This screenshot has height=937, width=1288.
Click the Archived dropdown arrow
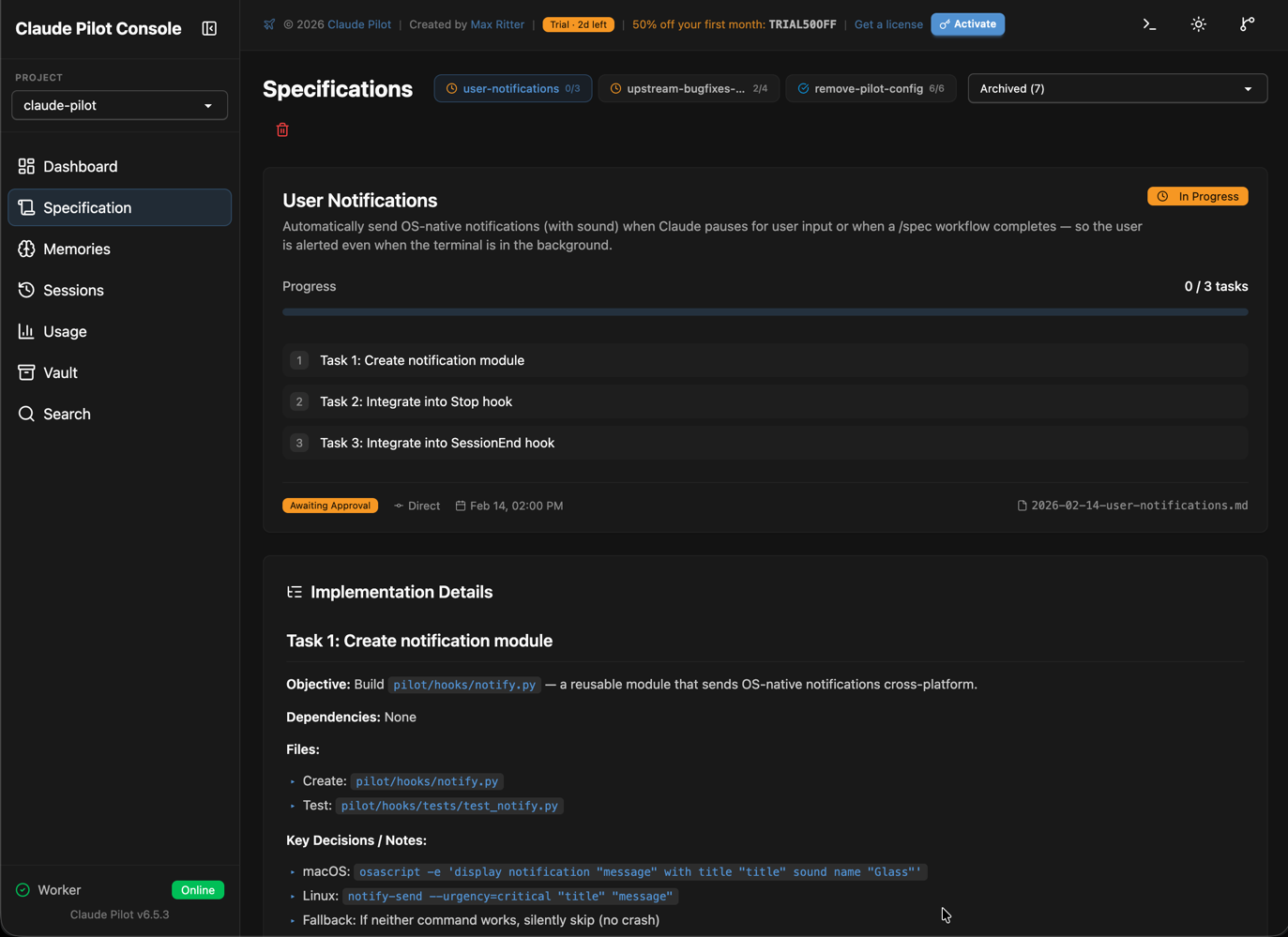(1248, 89)
